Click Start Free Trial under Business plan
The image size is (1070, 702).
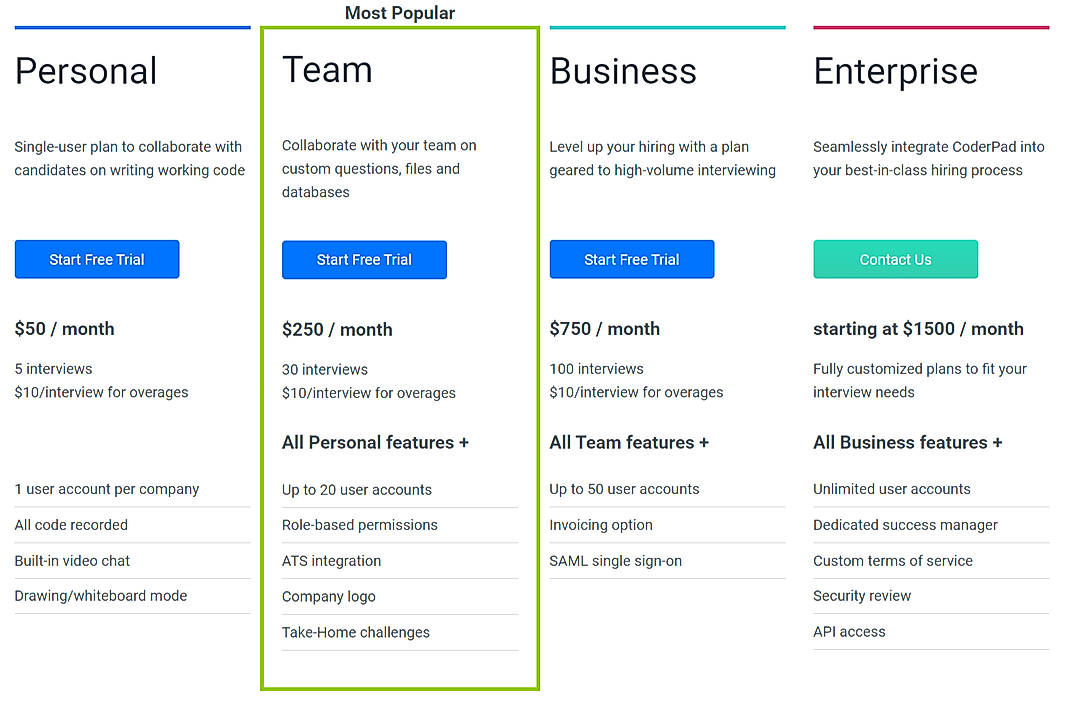[631, 259]
